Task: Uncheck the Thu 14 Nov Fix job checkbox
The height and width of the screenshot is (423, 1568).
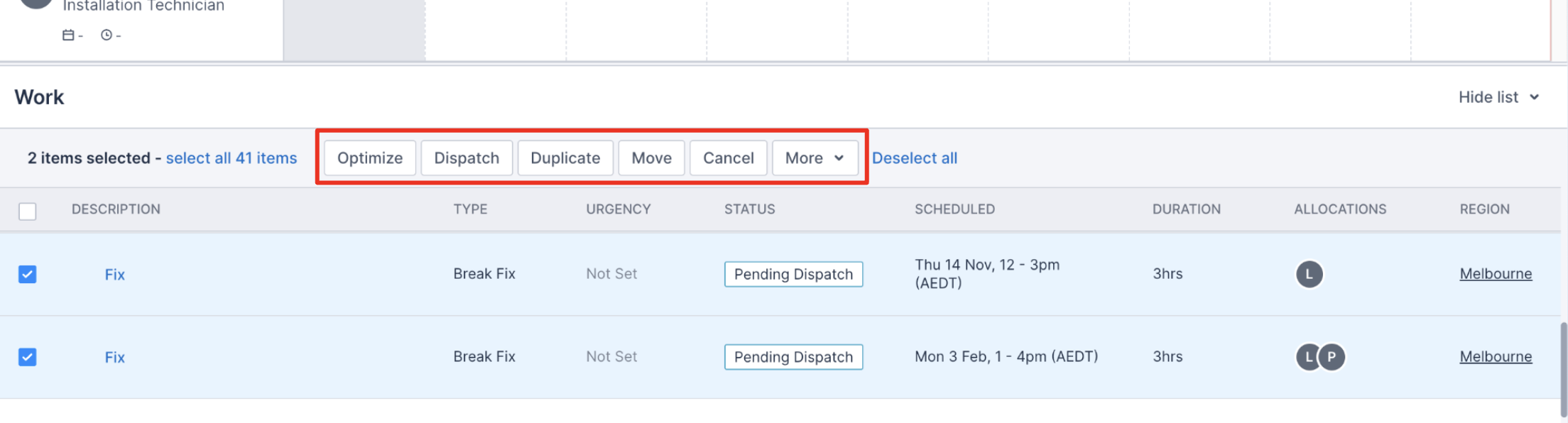Action: pos(28,274)
